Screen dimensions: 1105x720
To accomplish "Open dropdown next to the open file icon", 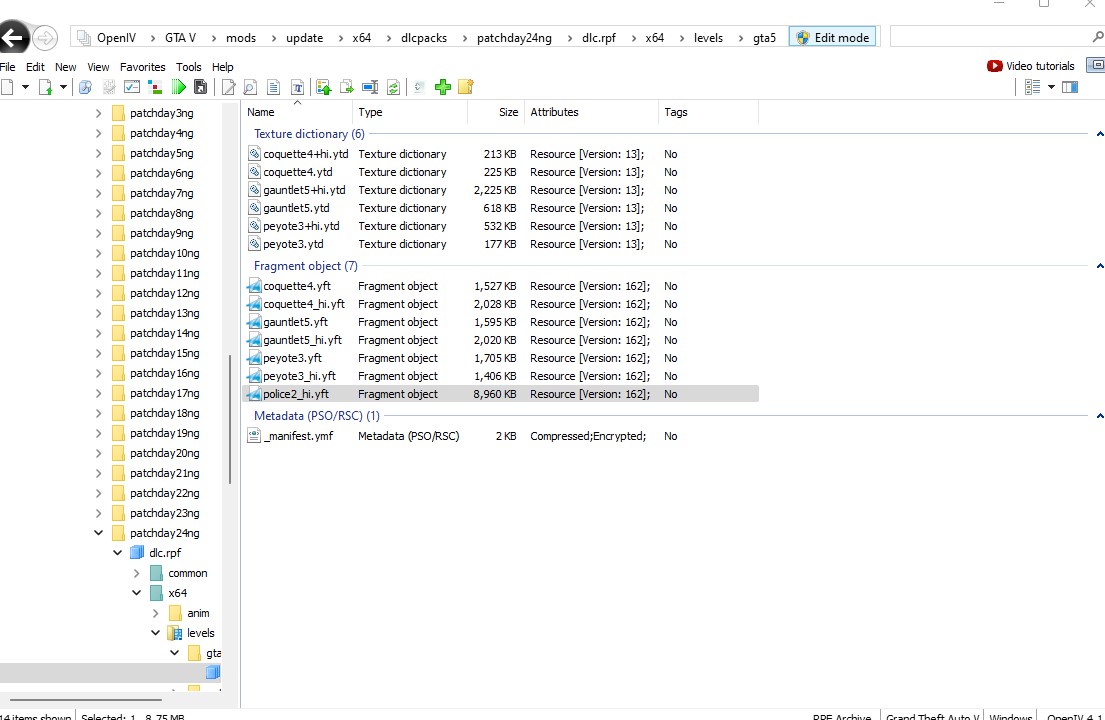I will 63,87.
